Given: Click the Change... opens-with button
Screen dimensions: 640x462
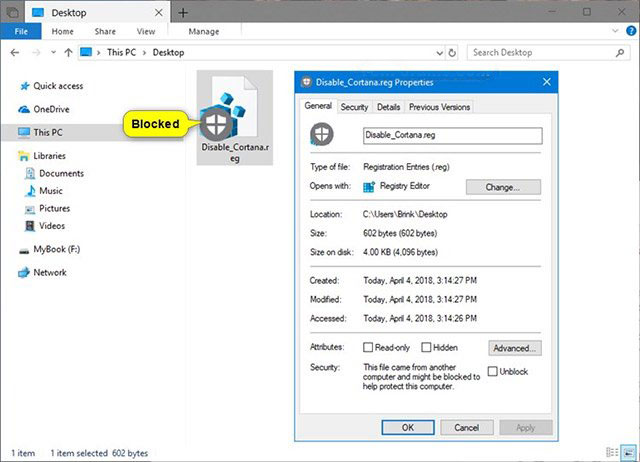Looking at the screenshot, I should click(x=503, y=187).
